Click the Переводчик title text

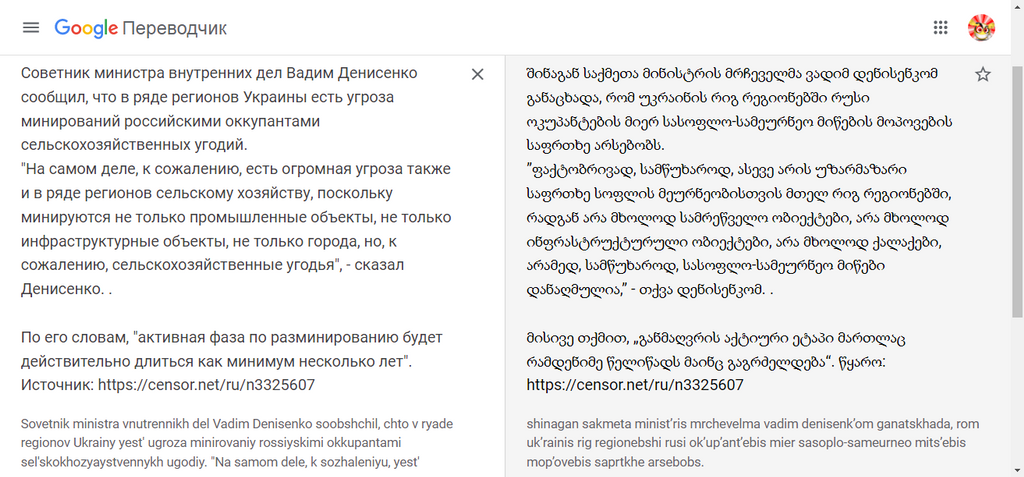(x=174, y=27)
